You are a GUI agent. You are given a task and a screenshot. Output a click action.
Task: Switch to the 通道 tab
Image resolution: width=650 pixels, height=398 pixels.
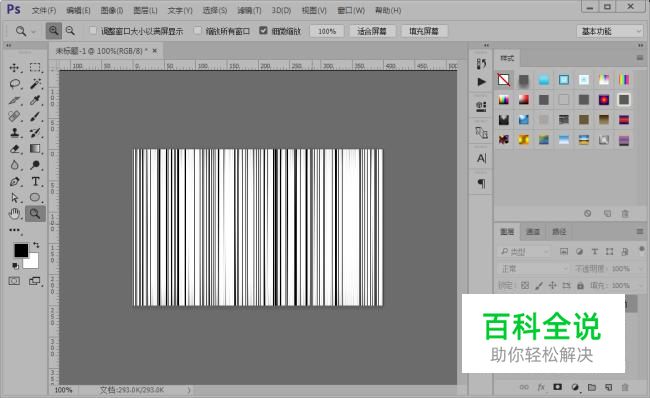pyautogui.click(x=533, y=231)
